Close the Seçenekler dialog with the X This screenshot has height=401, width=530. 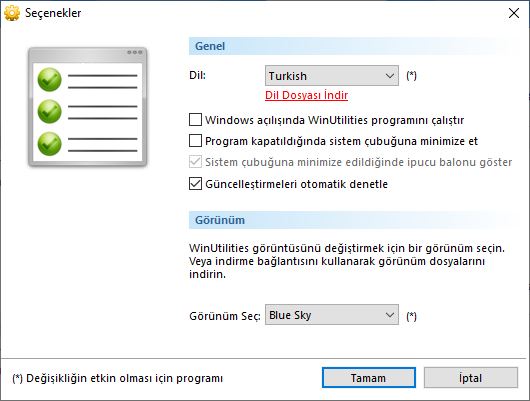(514, 13)
